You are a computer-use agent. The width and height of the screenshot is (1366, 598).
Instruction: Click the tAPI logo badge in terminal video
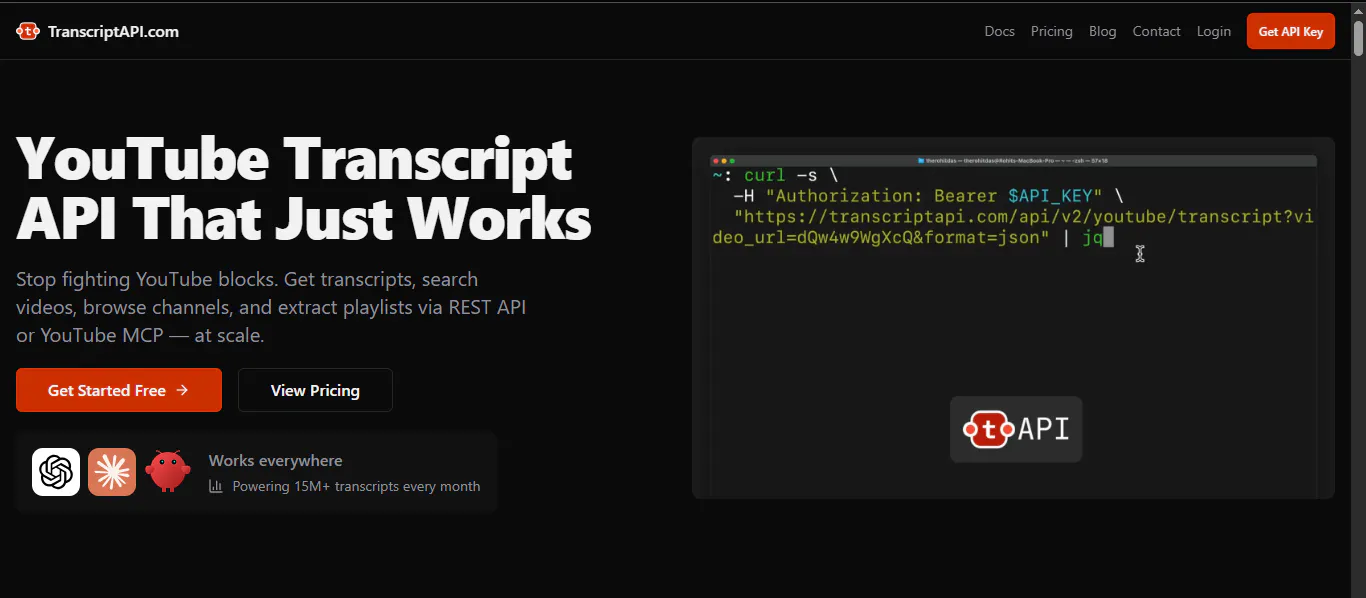1016,429
